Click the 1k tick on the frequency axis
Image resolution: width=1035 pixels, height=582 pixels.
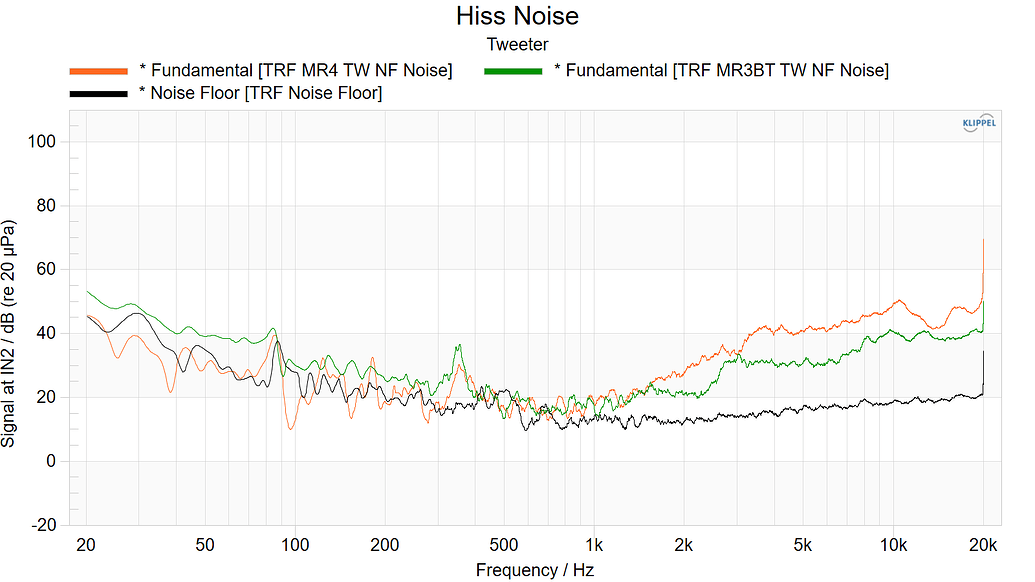coord(593,545)
